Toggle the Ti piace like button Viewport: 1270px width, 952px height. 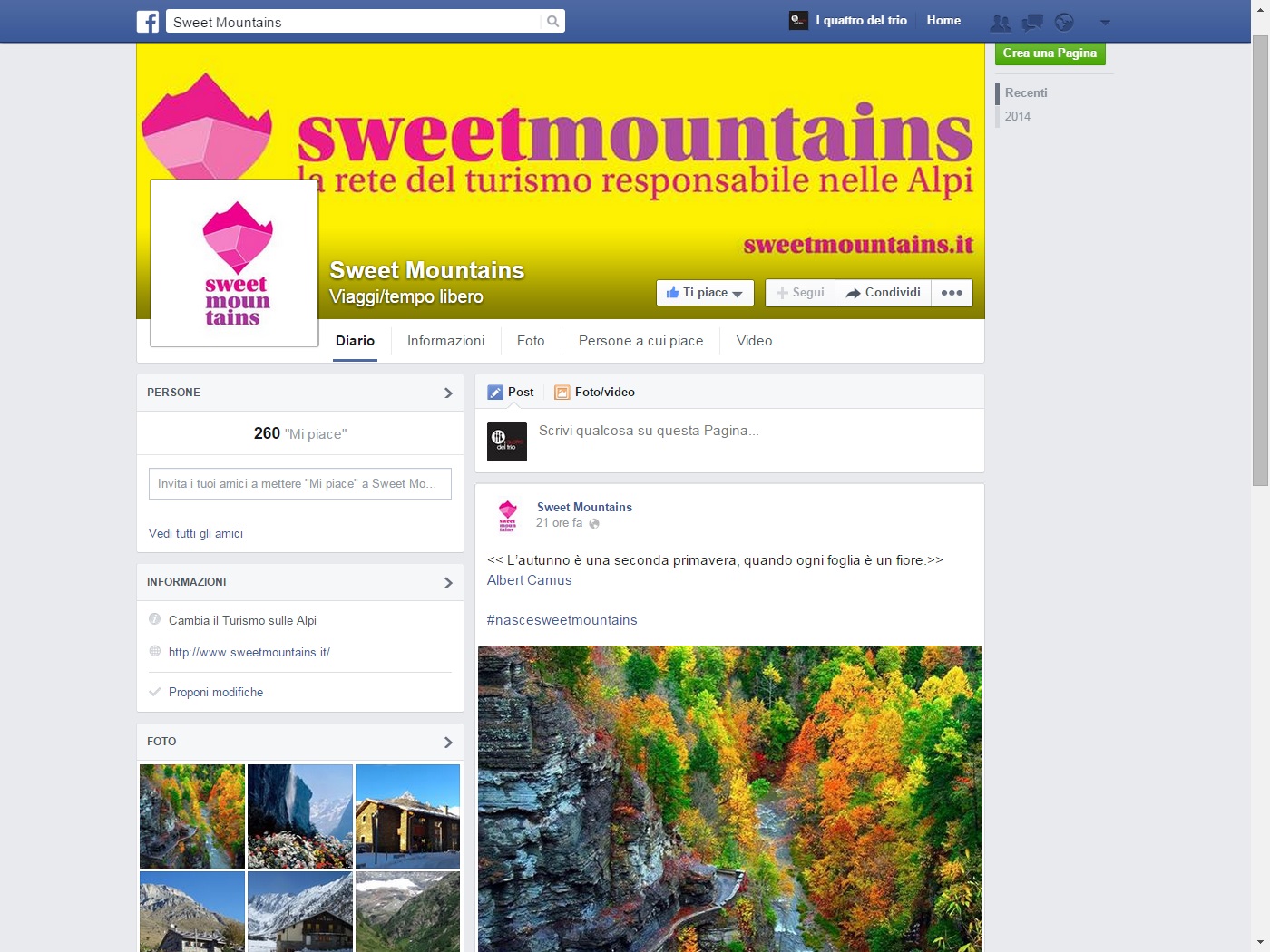pyautogui.click(x=705, y=293)
